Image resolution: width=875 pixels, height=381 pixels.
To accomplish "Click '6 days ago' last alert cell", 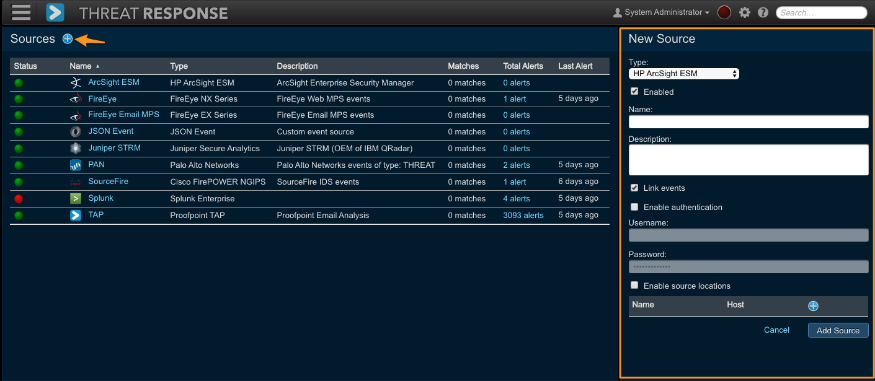I will 578,182.
